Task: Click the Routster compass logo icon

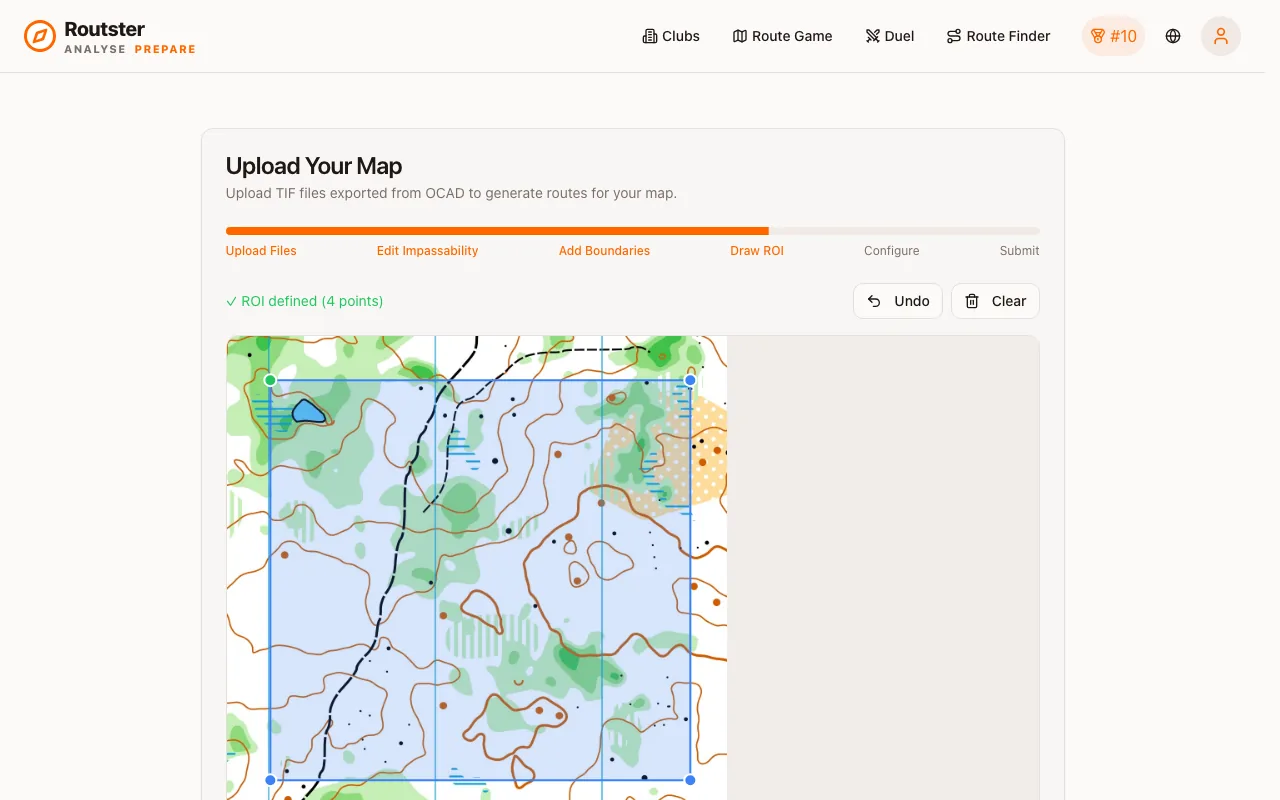Action: (40, 36)
